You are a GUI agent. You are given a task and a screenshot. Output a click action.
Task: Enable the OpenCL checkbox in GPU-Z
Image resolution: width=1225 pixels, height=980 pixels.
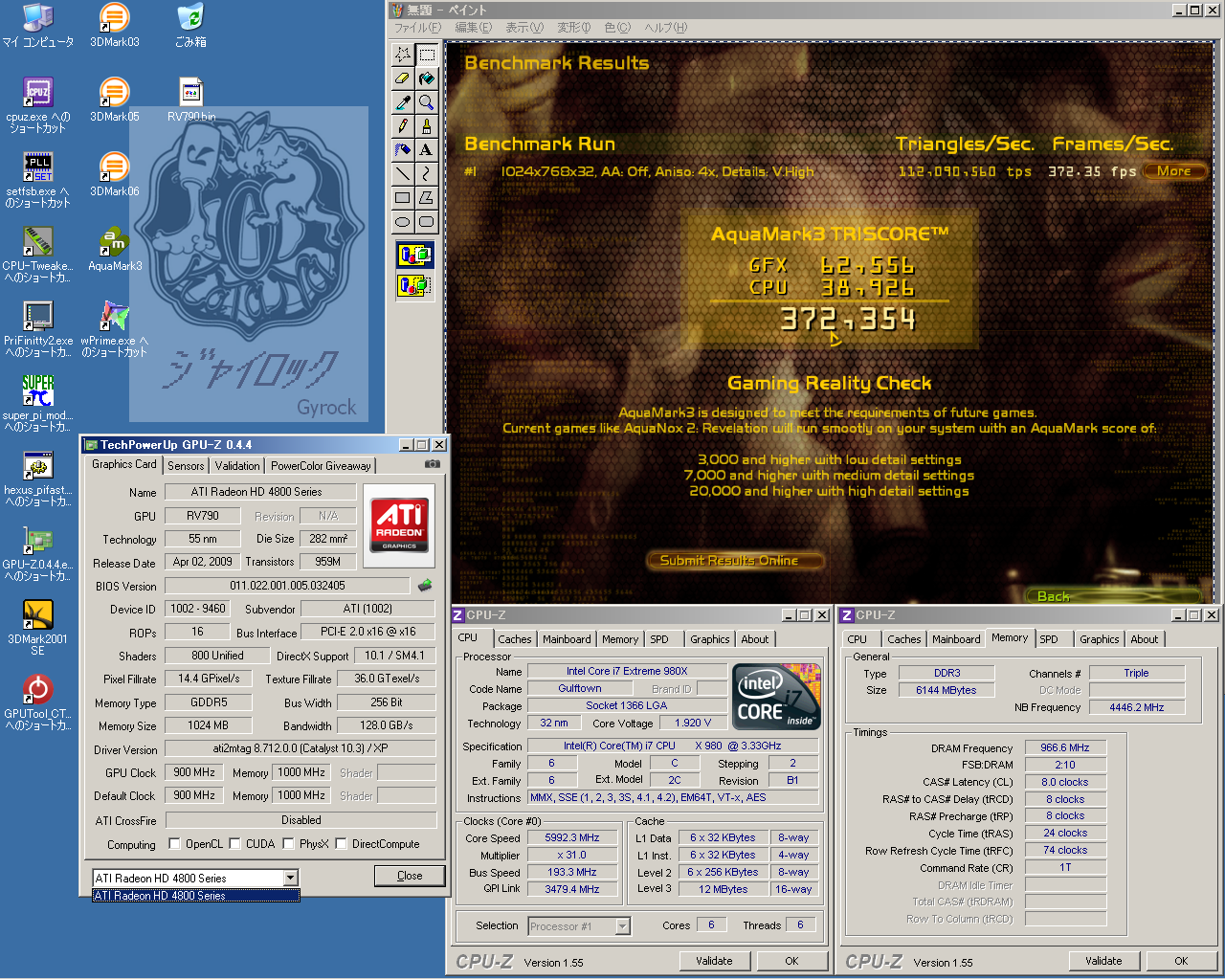tap(174, 844)
